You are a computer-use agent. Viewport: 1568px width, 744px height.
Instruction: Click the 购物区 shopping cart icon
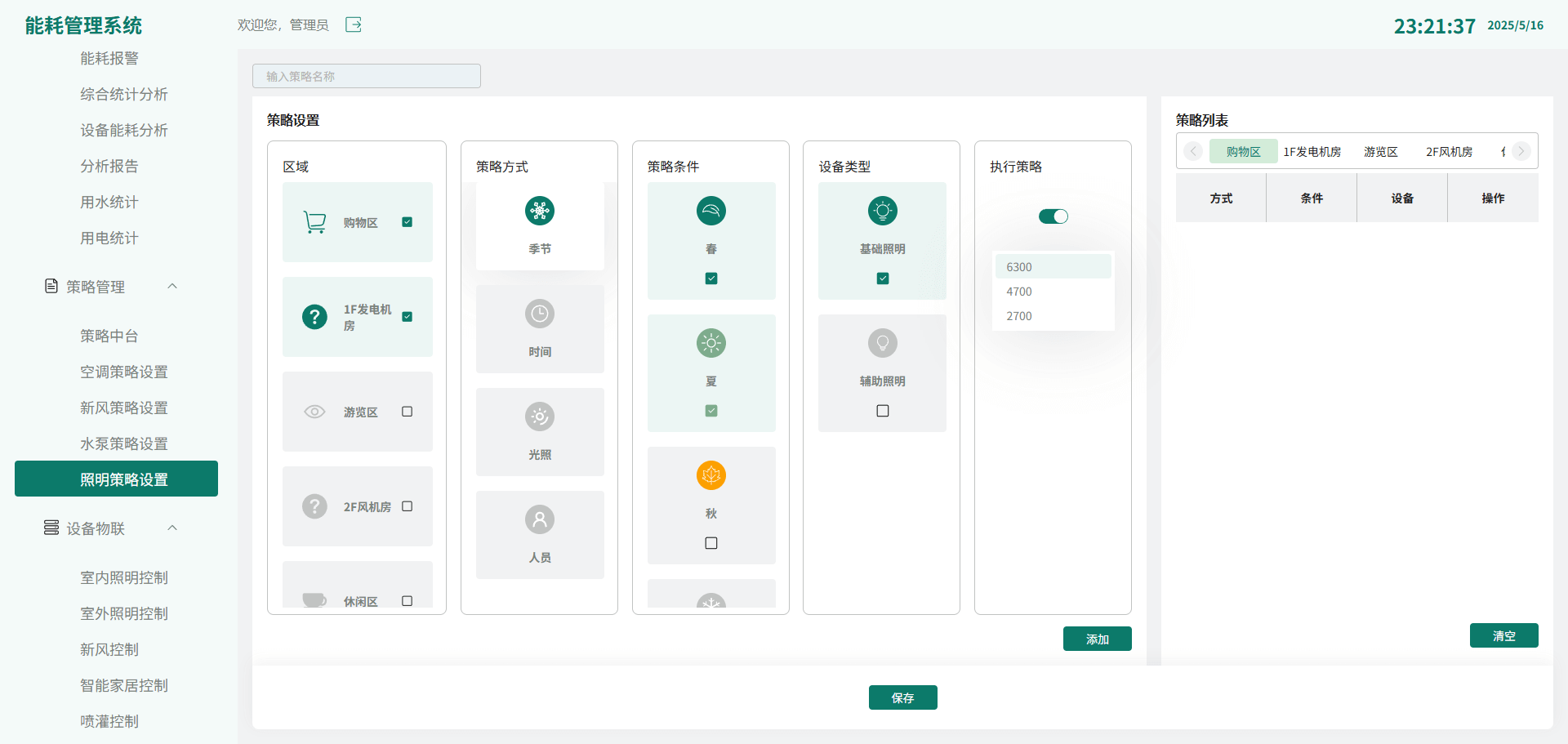[314, 222]
